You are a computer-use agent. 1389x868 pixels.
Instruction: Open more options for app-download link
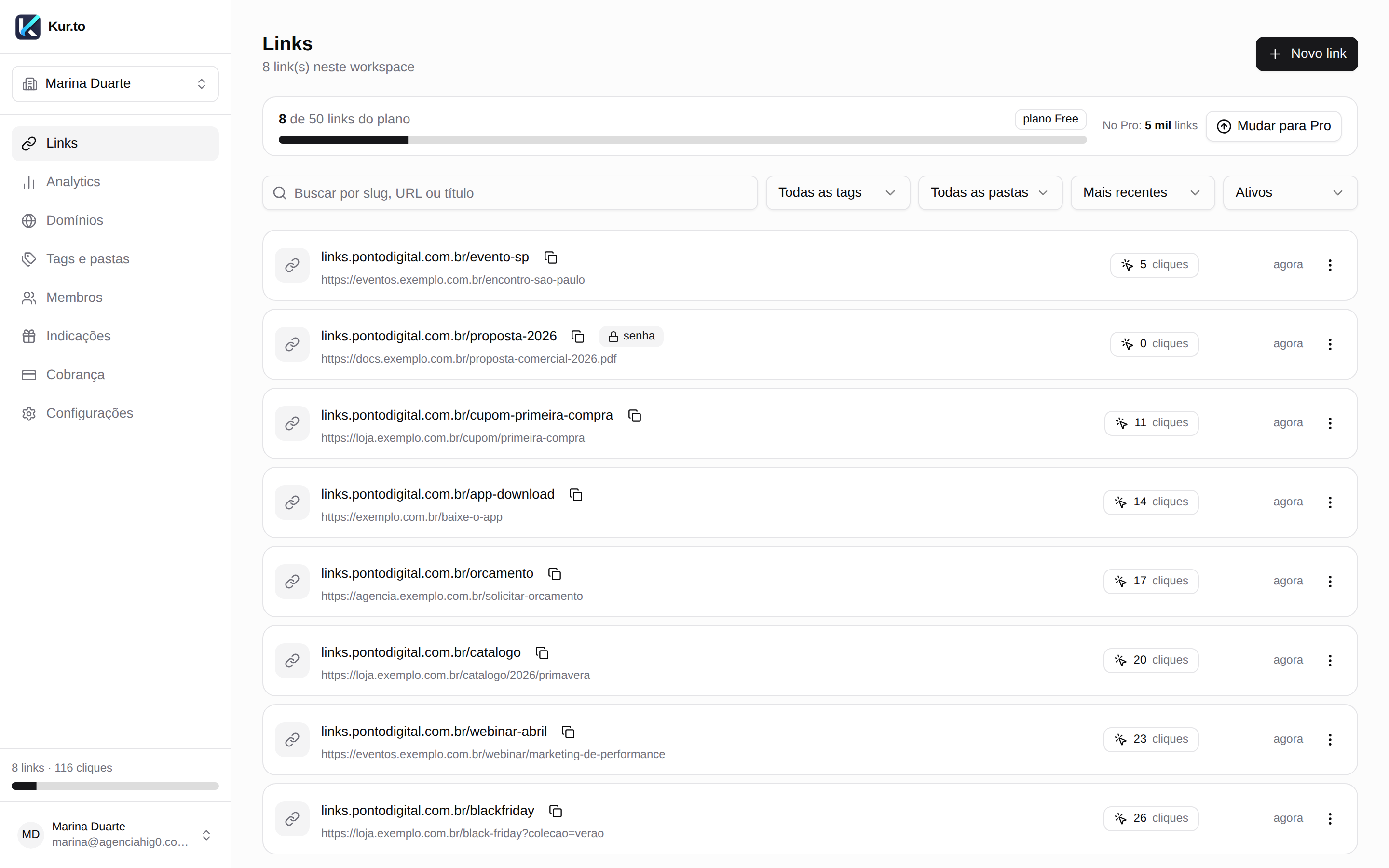[x=1330, y=503]
